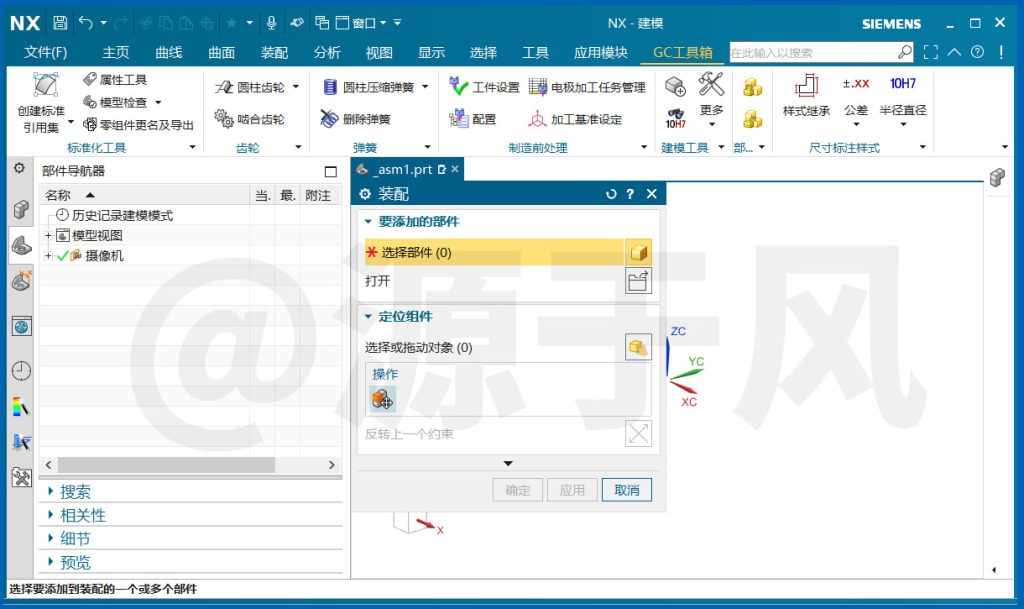This screenshot has height=609, width=1024.
Task: Select 历史记录建模模式 item
Action: coord(115,215)
